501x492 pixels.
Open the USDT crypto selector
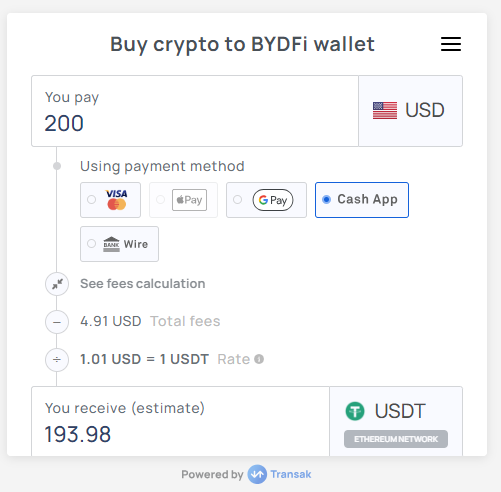point(396,421)
